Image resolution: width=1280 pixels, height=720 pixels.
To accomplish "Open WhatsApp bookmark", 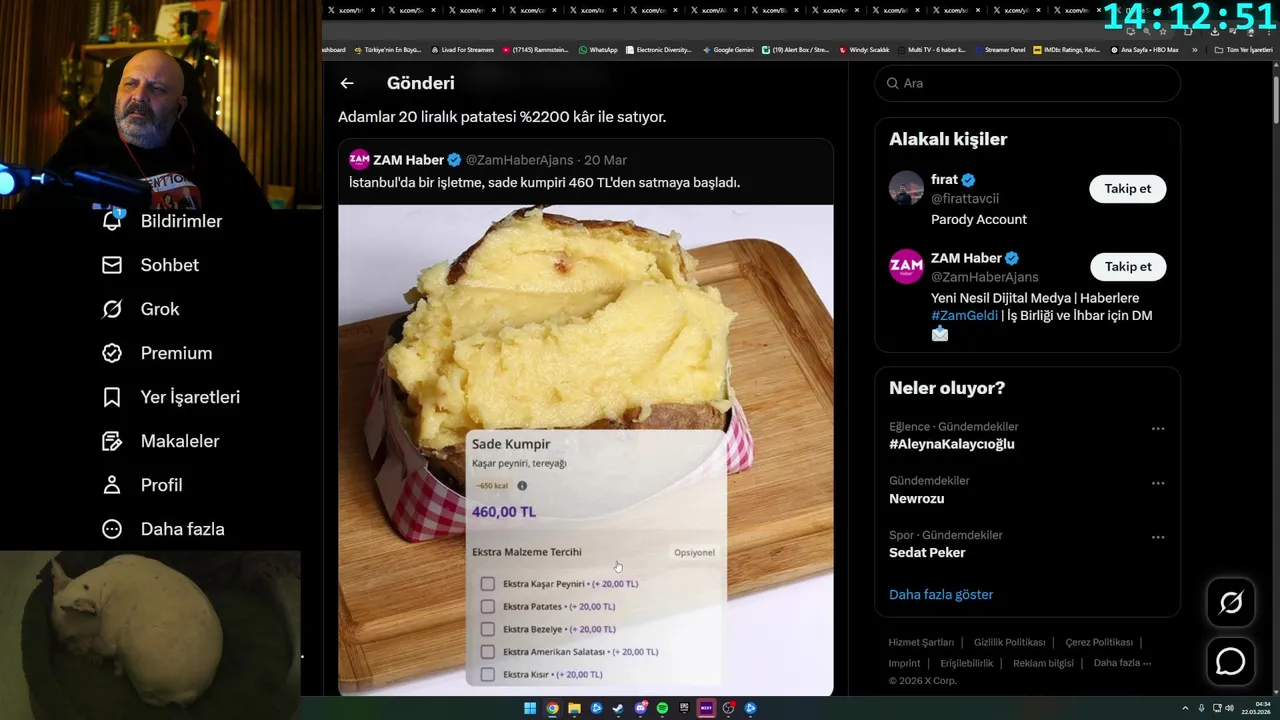I will coord(598,49).
